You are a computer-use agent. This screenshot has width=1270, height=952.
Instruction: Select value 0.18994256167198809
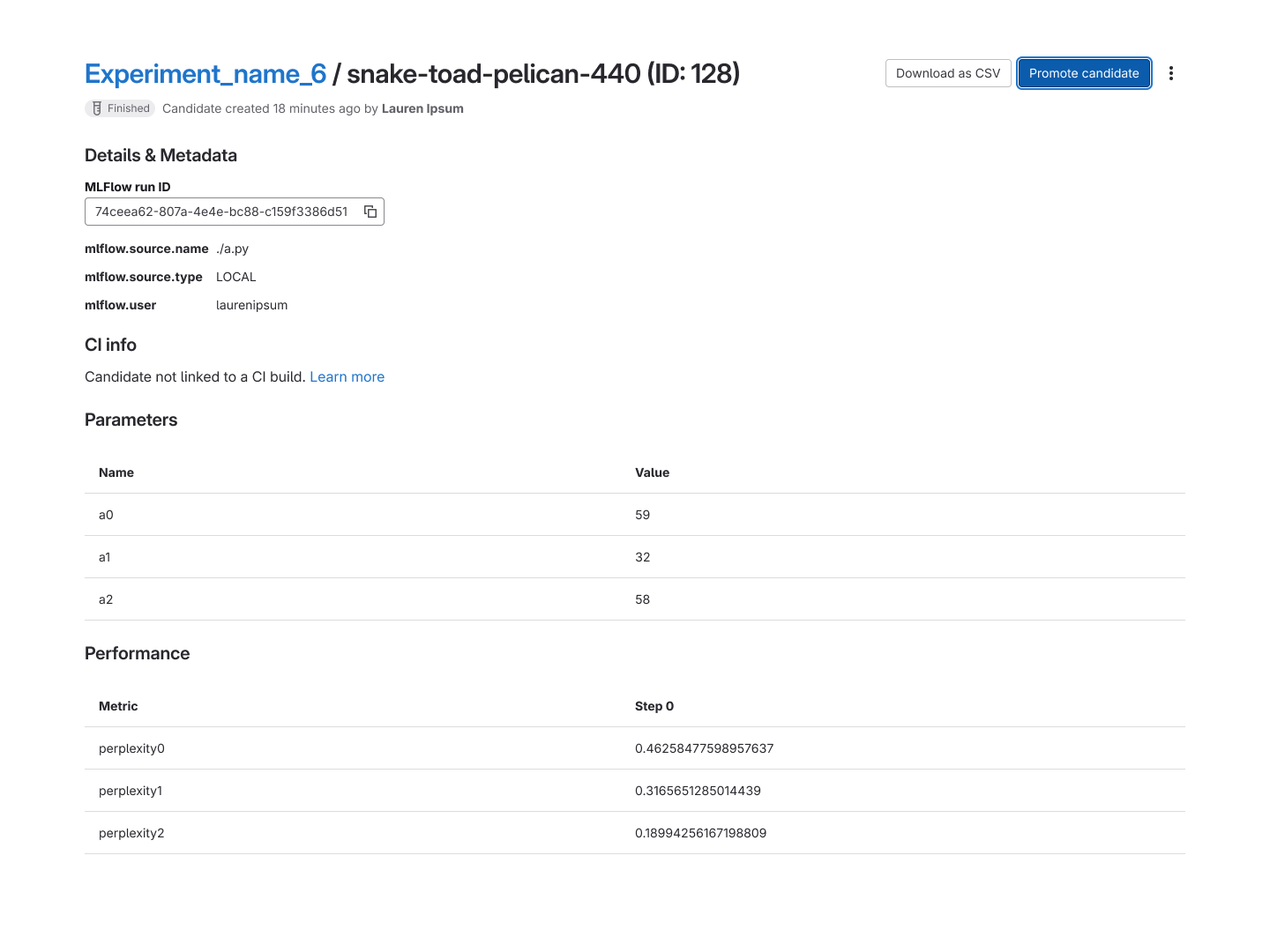[x=700, y=833]
